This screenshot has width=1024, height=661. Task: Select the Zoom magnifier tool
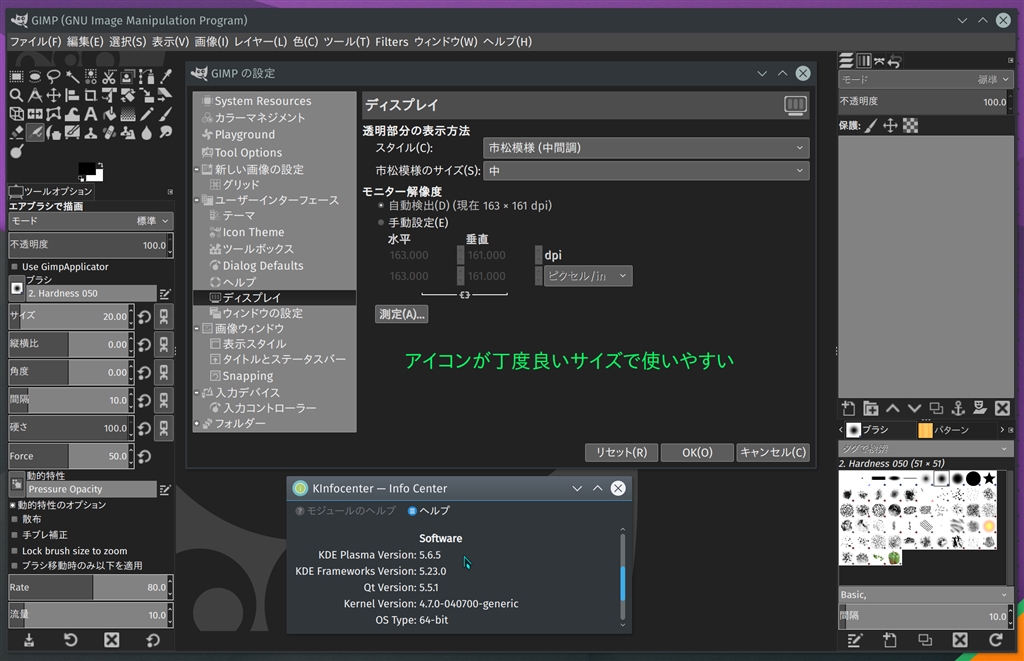[x=16, y=95]
